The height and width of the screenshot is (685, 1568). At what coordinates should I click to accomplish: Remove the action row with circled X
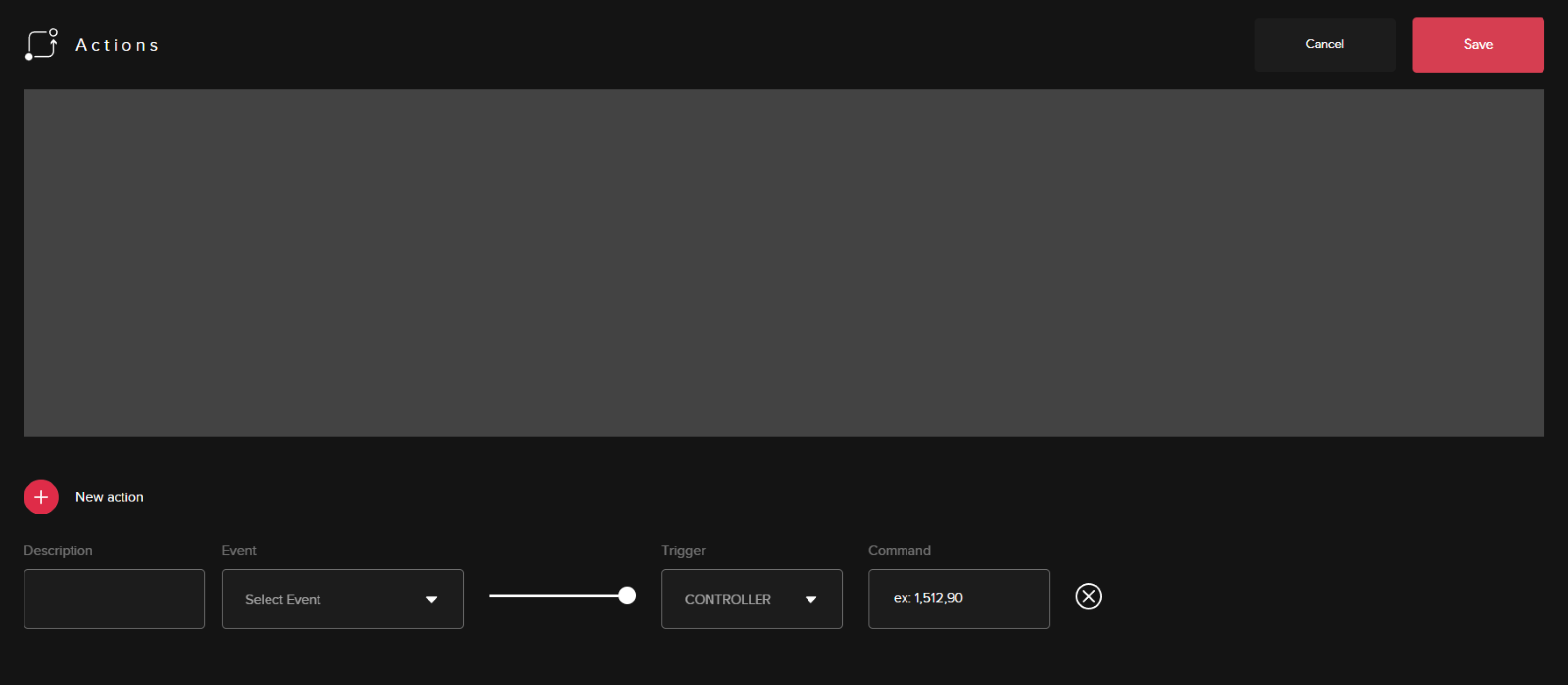(x=1088, y=596)
